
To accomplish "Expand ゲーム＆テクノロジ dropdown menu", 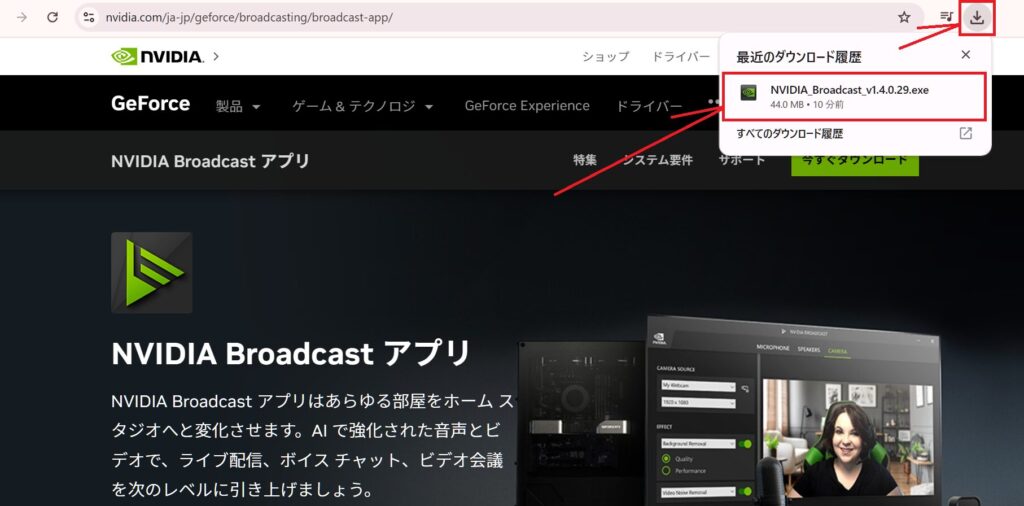I will [362, 106].
